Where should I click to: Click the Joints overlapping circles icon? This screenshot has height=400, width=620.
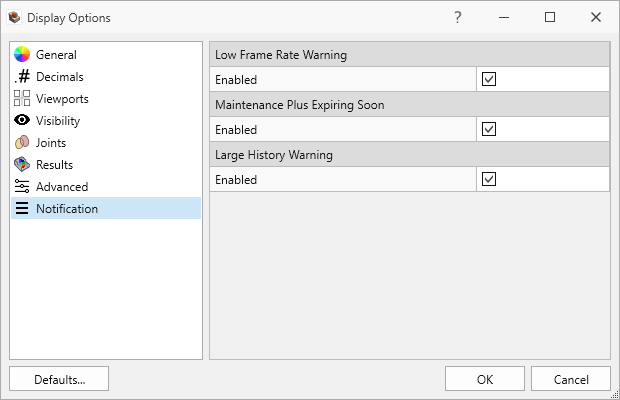point(22,142)
